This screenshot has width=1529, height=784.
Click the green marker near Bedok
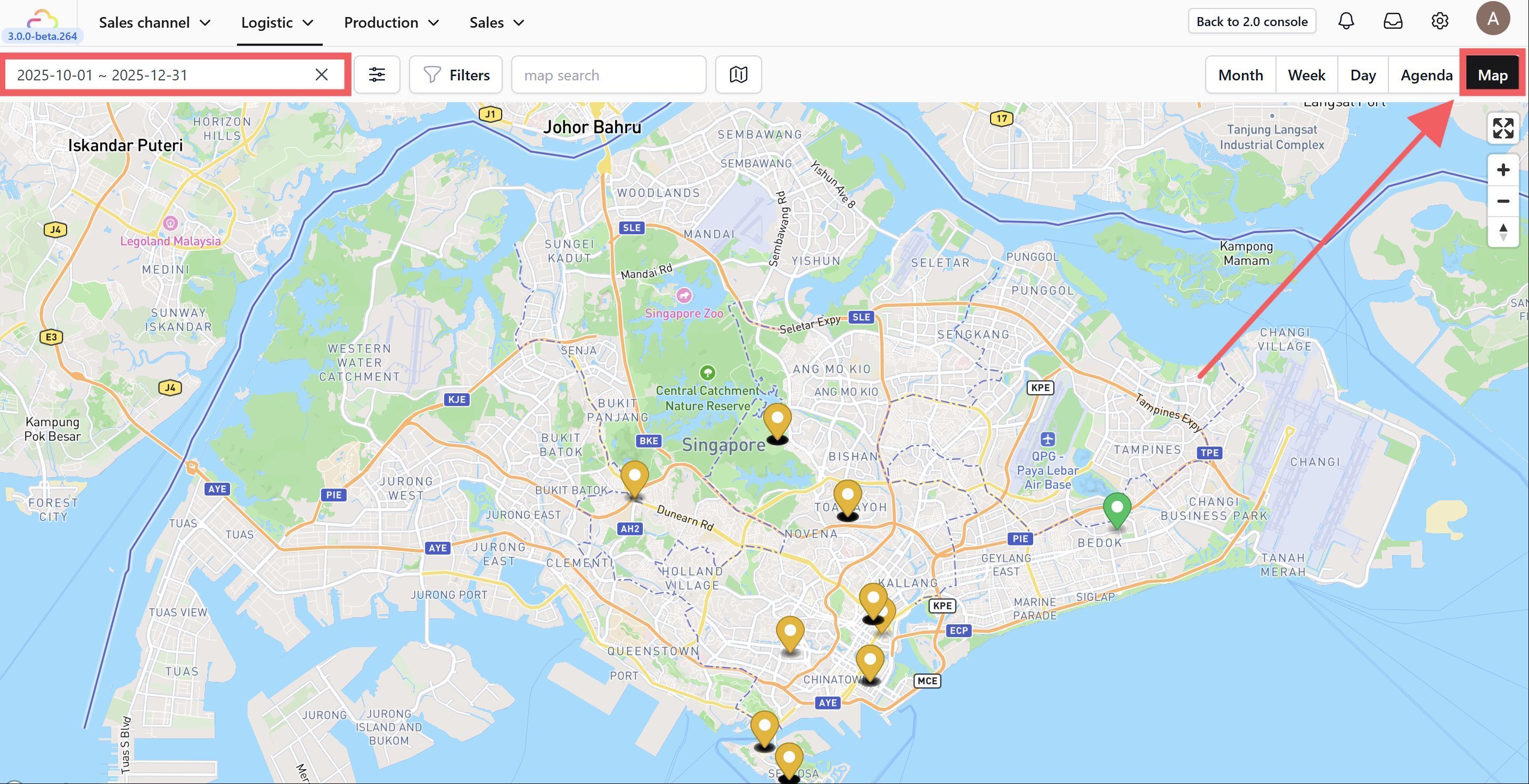[1116, 509]
